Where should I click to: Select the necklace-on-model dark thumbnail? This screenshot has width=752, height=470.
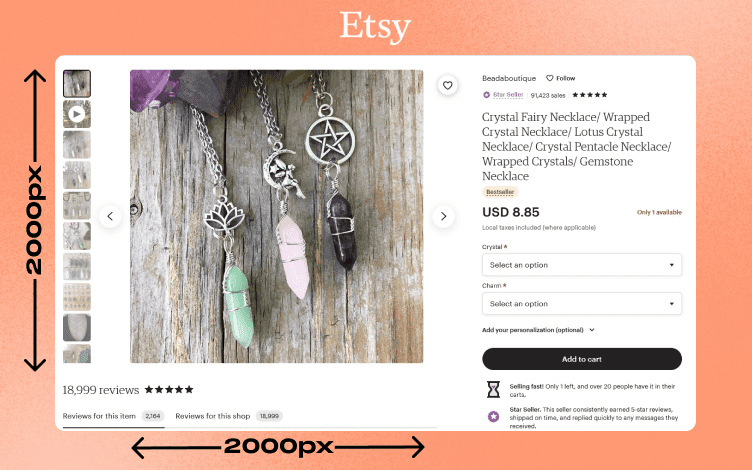pos(77,328)
